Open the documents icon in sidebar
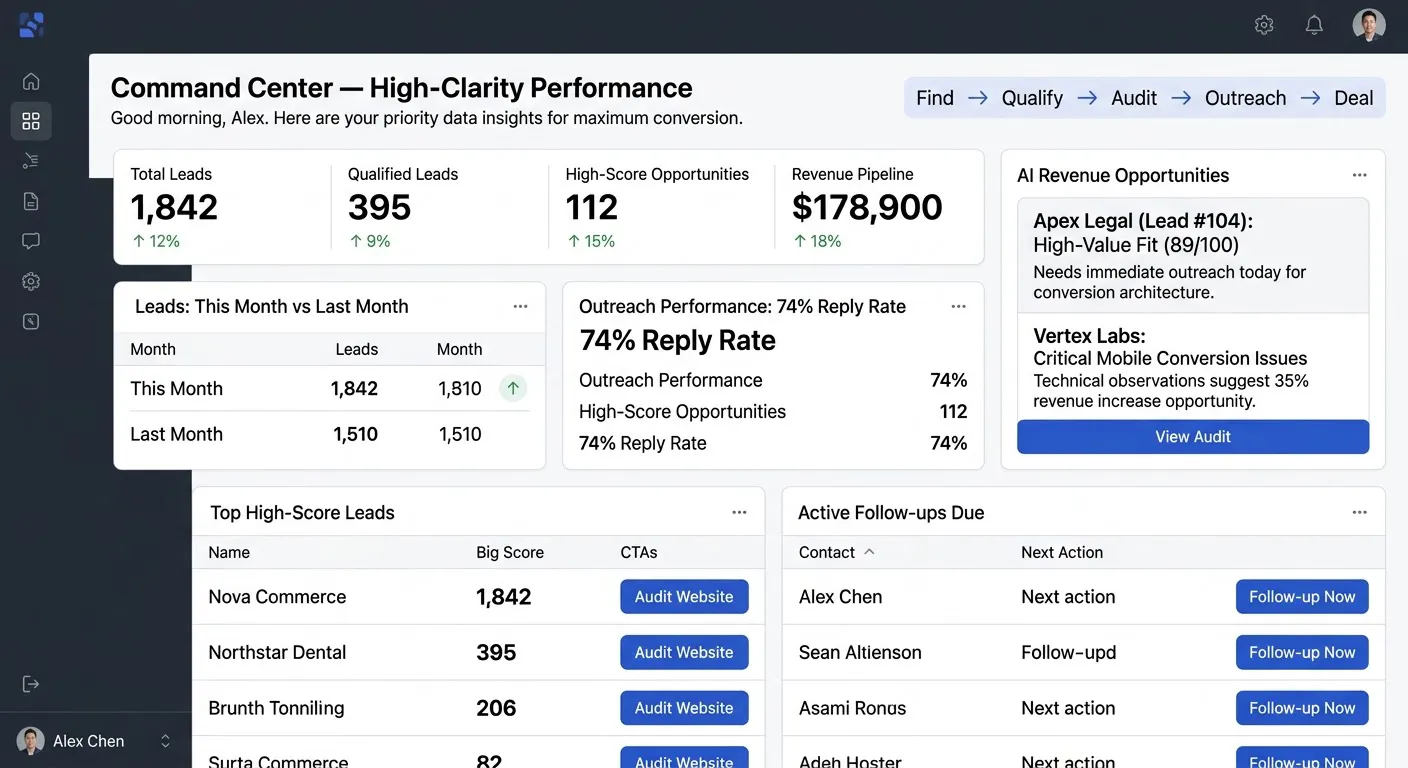The image size is (1408, 768). point(31,201)
